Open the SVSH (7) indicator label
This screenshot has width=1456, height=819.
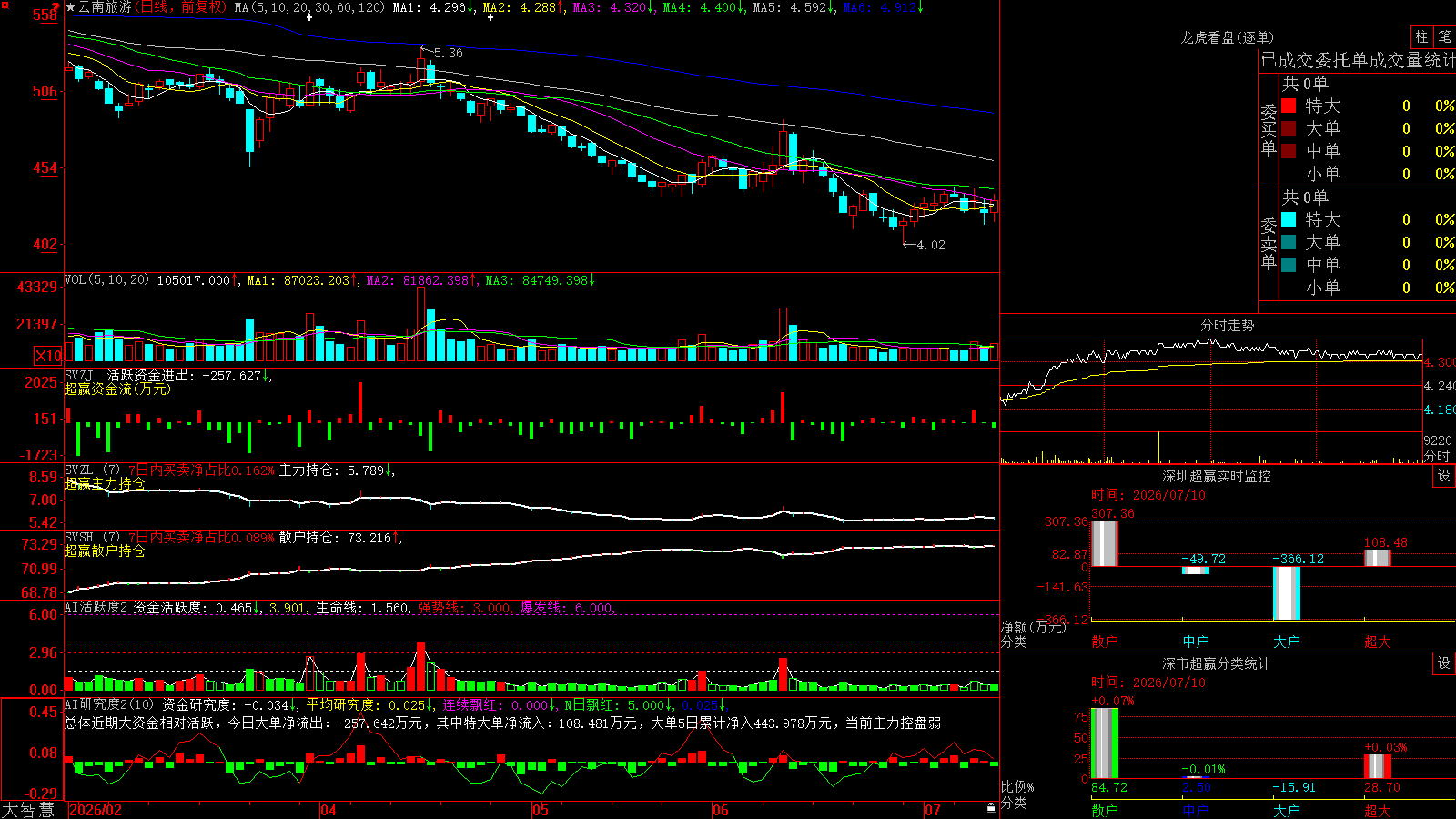pyautogui.click(x=92, y=538)
